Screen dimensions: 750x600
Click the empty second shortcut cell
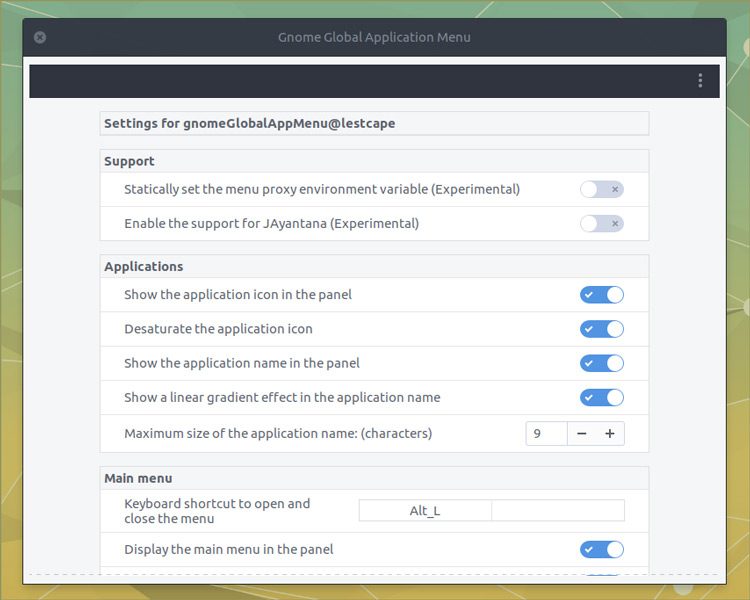tap(558, 511)
